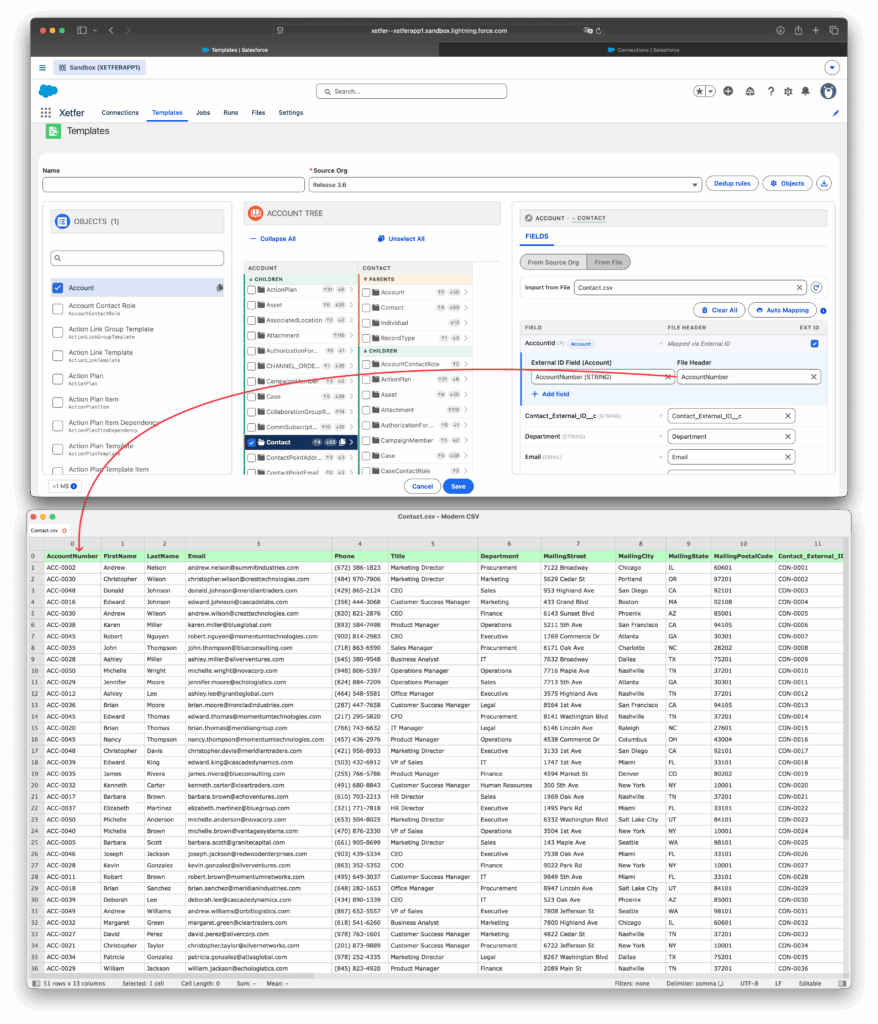Open the round dropdown button at top right of Sandbox bar
The image size is (878, 1024).
point(832,67)
